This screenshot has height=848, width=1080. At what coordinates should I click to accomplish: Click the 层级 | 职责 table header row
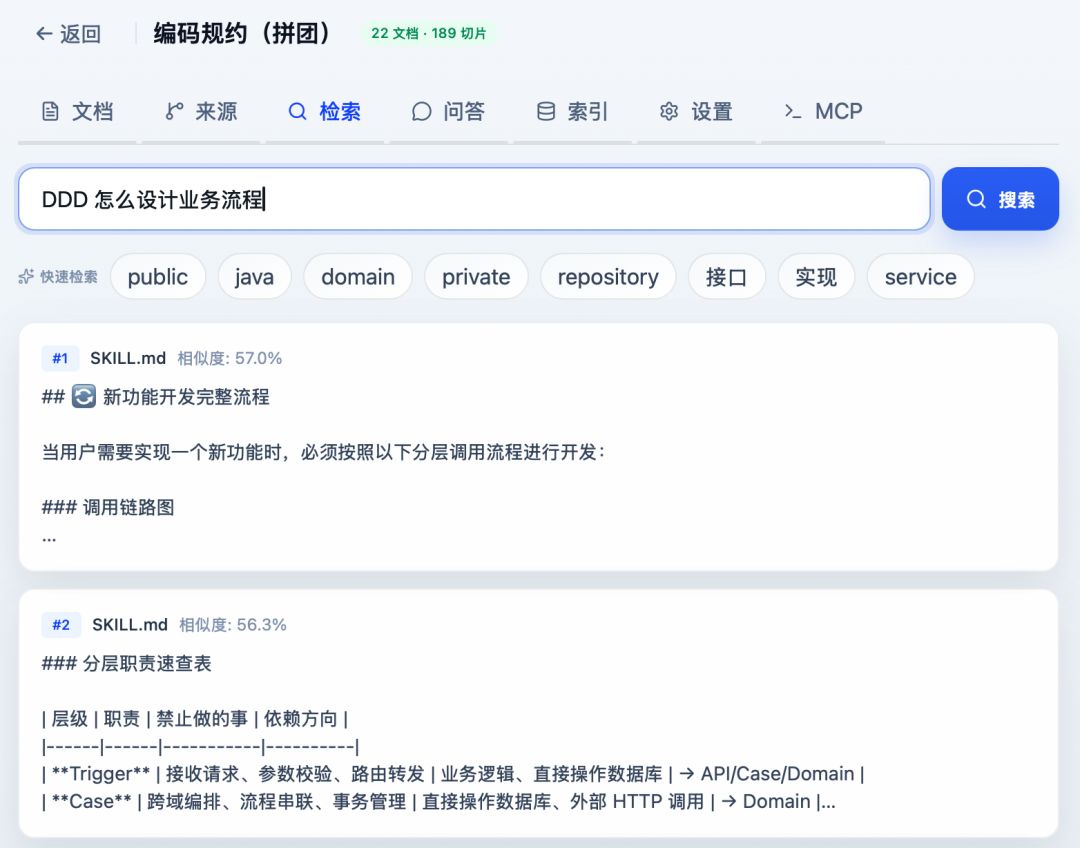click(195, 719)
